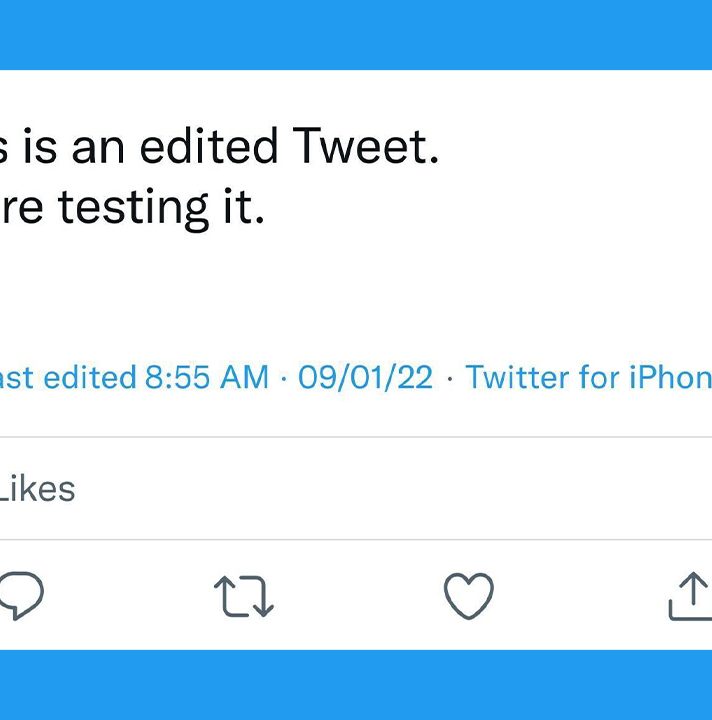The height and width of the screenshot is (720, 712).
Task: Open edit history via 'Last edited' label
Action: (x=68, y=377)
